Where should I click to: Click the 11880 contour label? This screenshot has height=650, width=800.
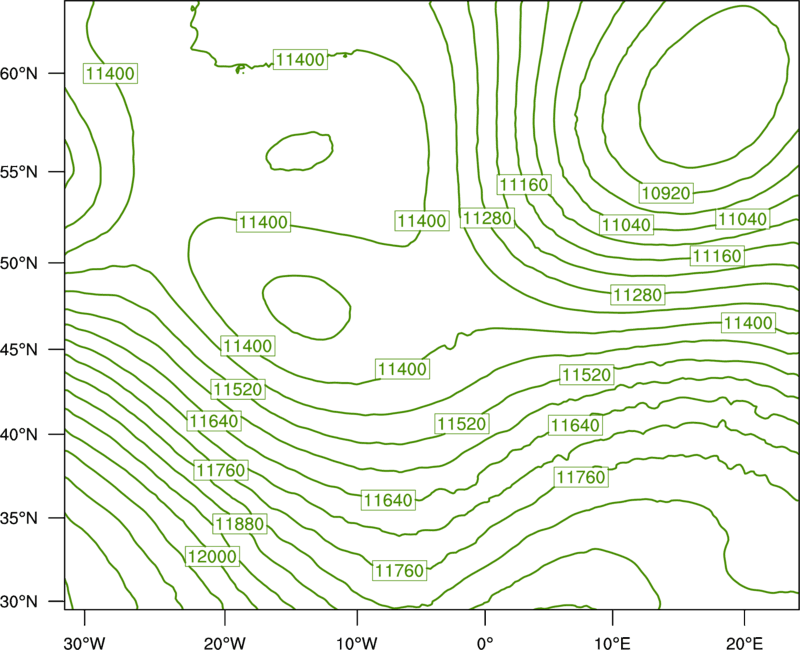[240, 523]
